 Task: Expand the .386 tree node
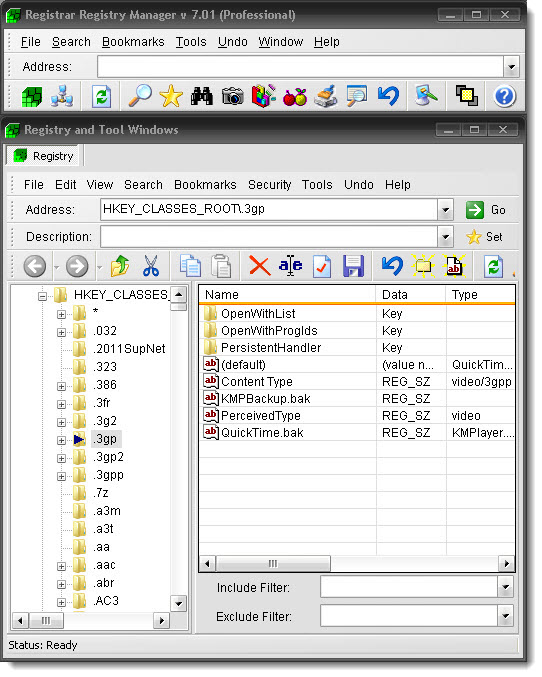click(x=61, y=386)
